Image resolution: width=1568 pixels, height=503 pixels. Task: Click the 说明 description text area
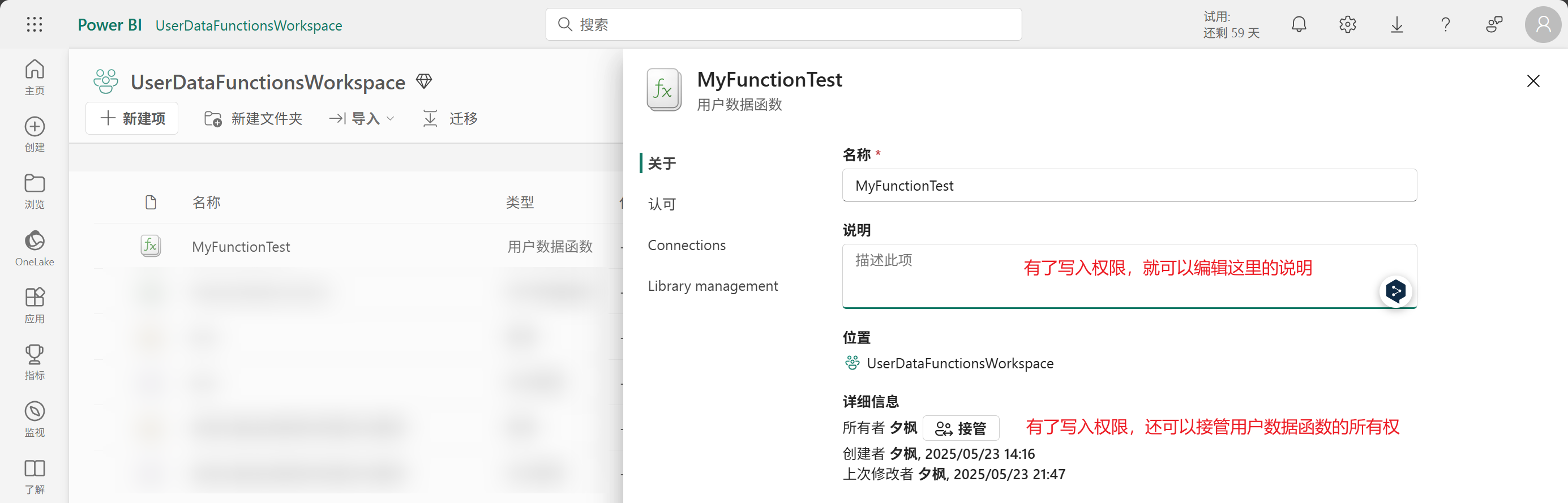point(1129,276)
